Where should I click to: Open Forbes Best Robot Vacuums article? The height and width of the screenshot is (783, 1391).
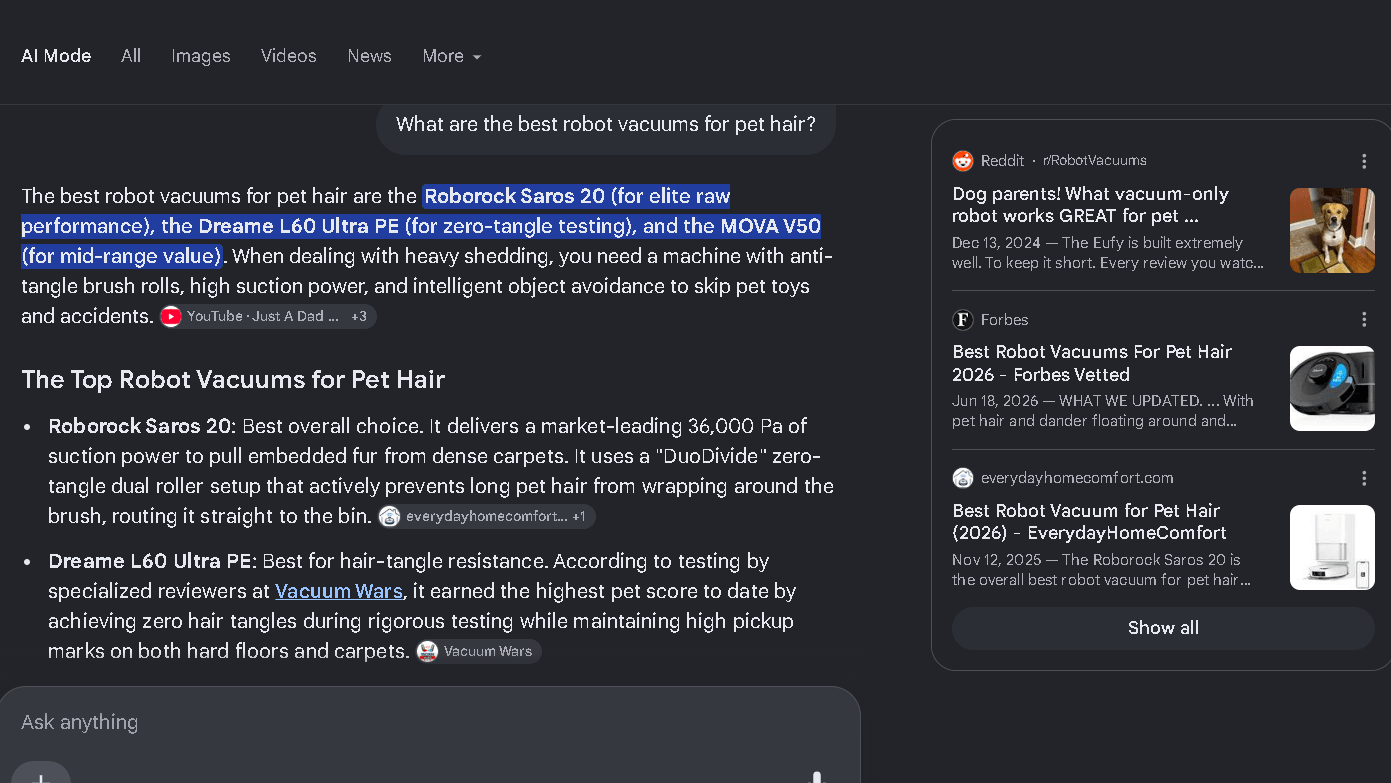coord(1092,363)
